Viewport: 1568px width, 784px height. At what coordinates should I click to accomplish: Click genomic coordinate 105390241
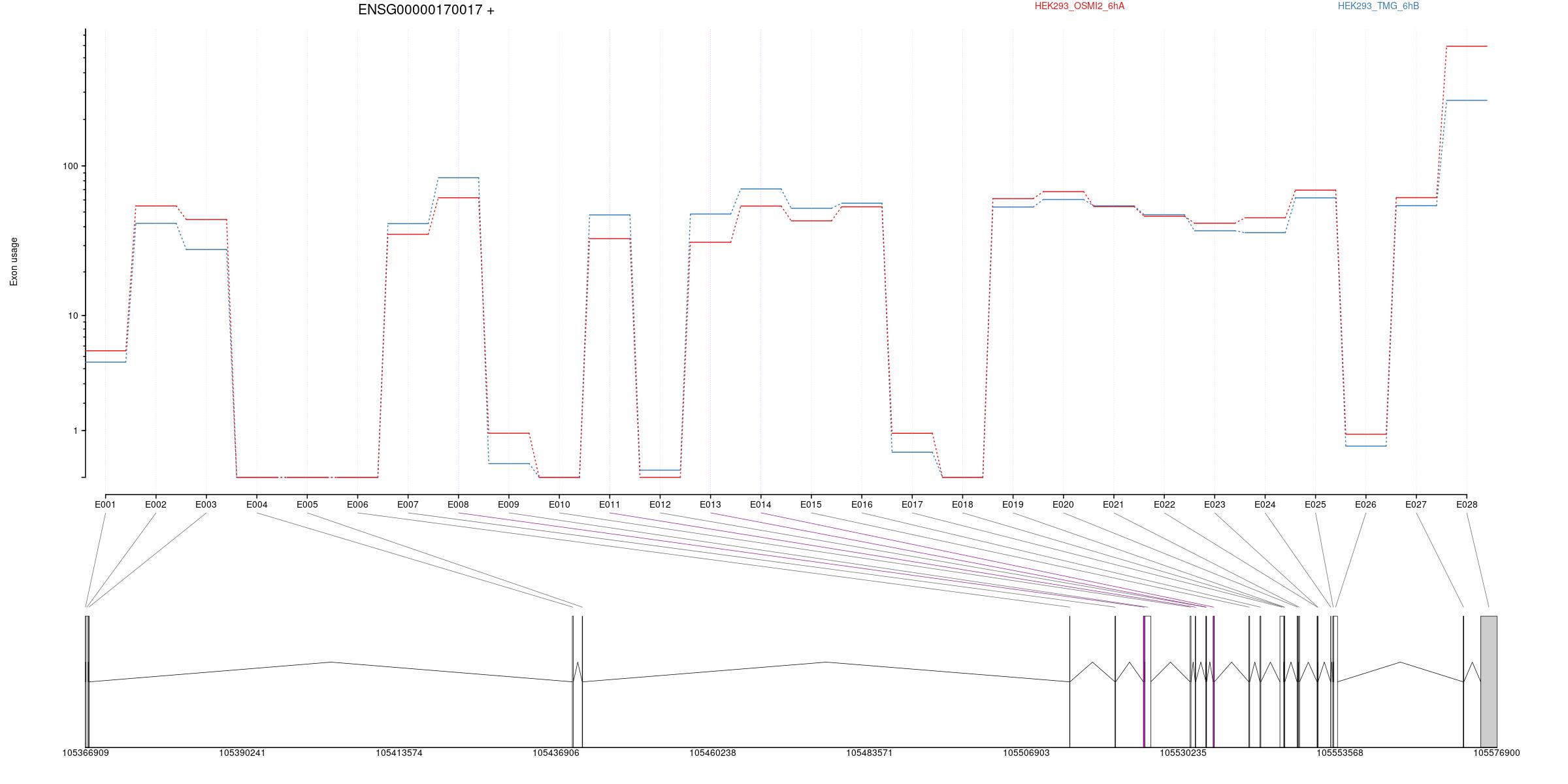[242, 753]
